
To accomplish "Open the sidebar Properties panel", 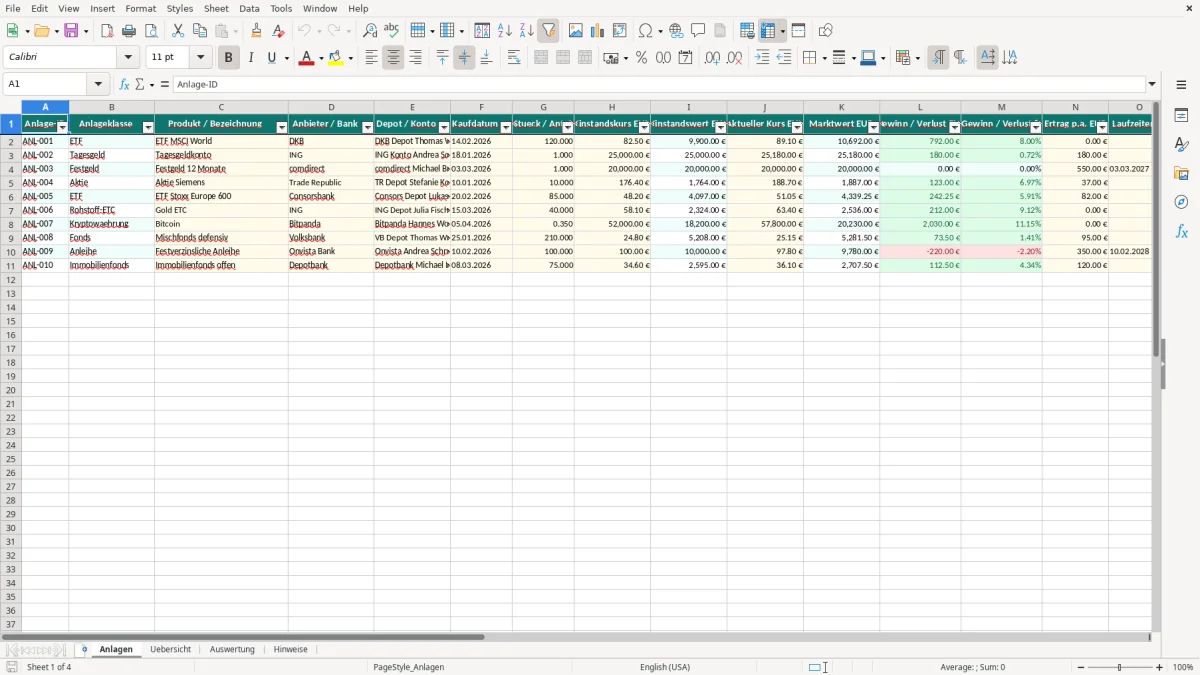I will tap(1181, 116).
